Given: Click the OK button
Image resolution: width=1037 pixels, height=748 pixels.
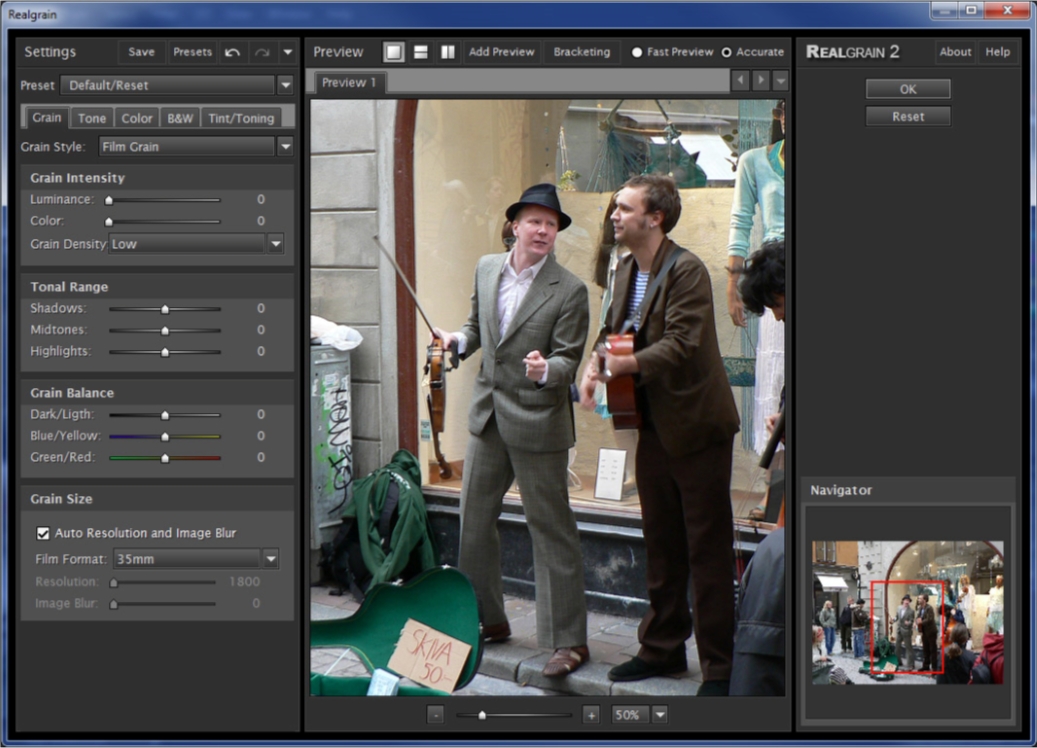Looking at the screenshot, I should pyautogui.click(x=908, y=89).
